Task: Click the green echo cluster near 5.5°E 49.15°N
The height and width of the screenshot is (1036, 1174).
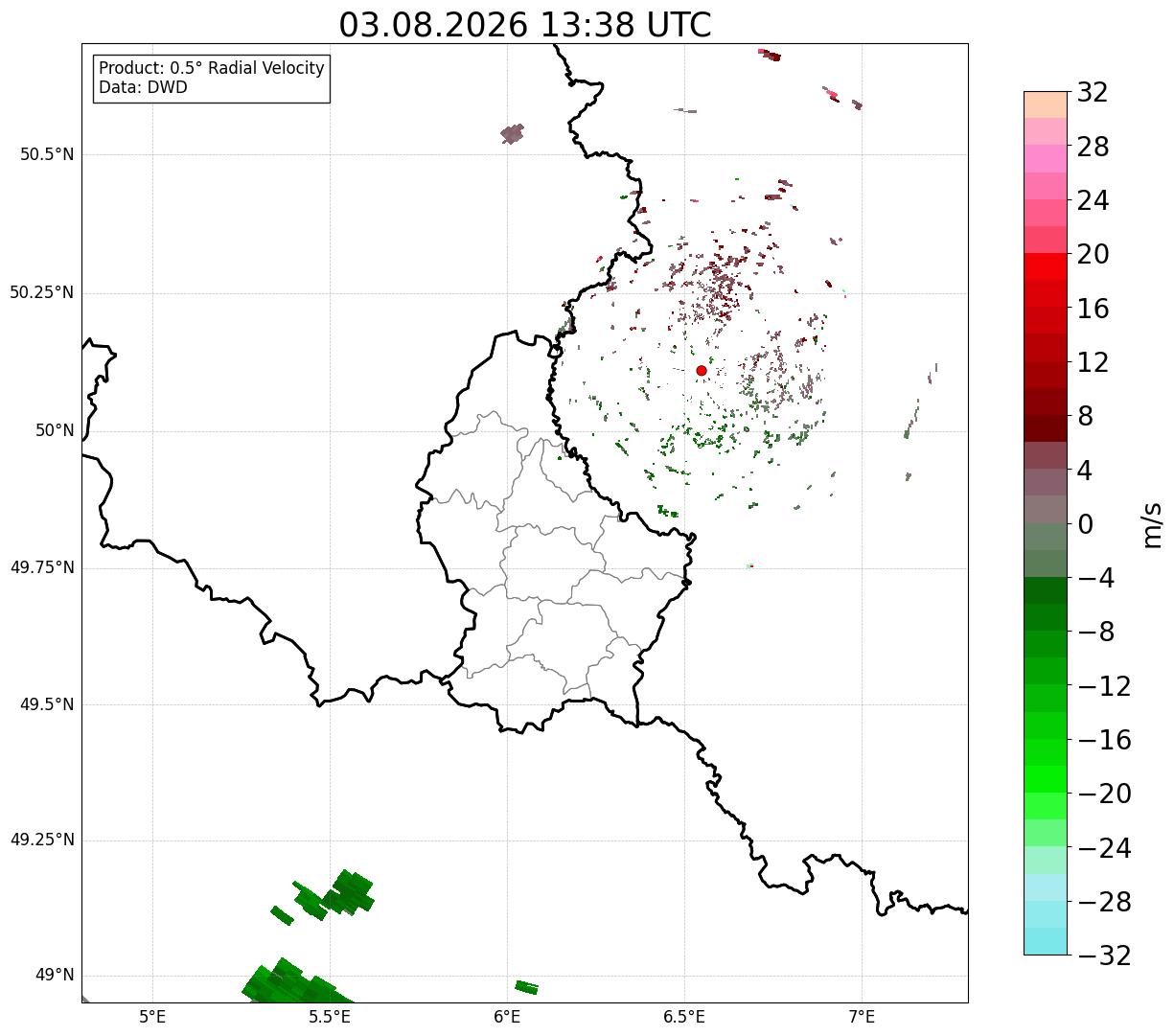Action: [334, 896]
